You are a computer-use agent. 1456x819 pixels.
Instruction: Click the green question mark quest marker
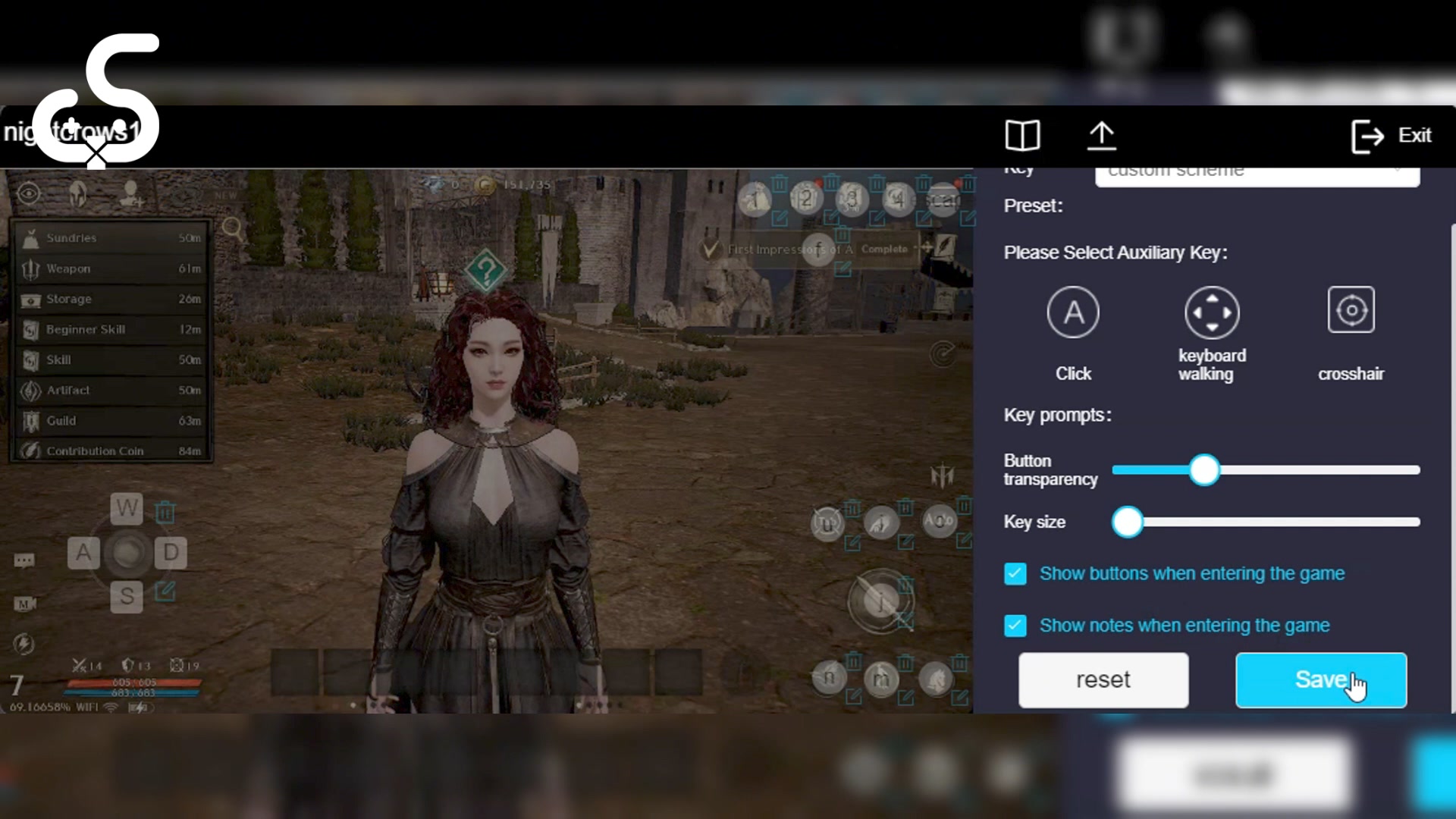[485, 270]
